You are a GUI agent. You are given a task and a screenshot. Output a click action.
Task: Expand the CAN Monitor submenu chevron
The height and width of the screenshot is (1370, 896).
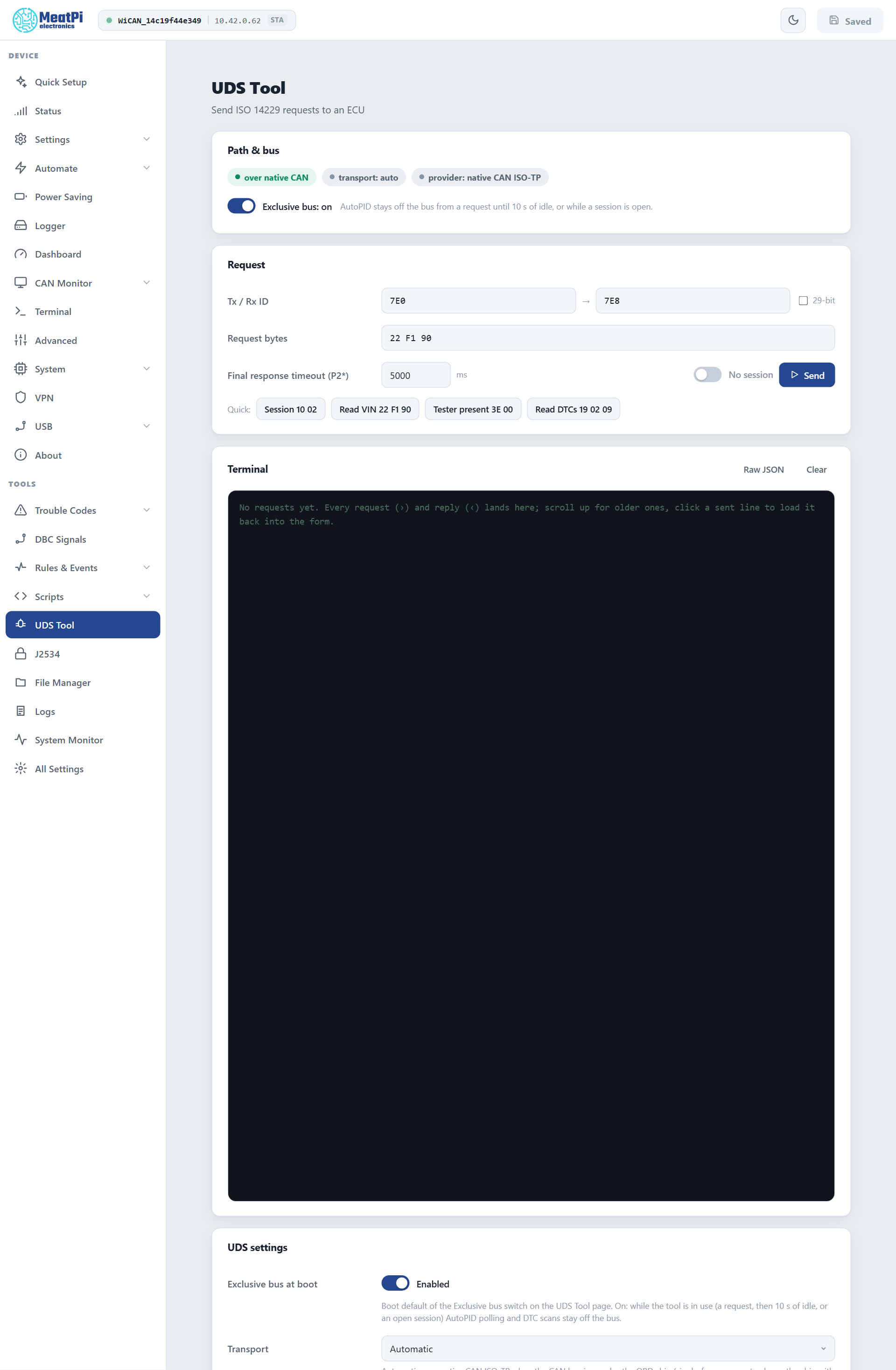point(147,283)
